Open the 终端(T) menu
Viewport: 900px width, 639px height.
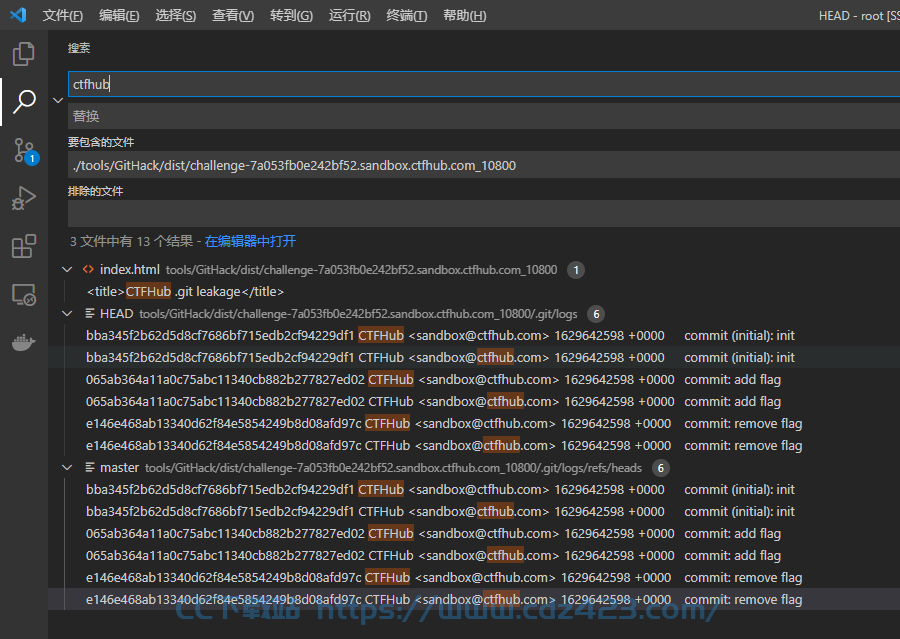[x=407, y=16]
